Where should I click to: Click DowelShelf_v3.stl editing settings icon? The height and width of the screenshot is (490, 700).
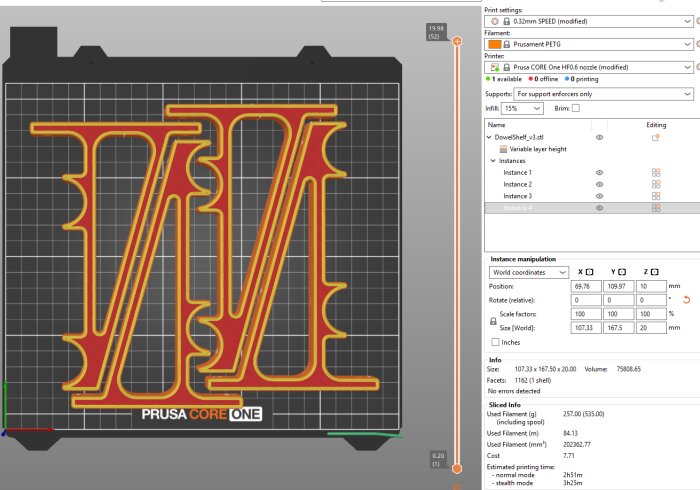[655, 137]
